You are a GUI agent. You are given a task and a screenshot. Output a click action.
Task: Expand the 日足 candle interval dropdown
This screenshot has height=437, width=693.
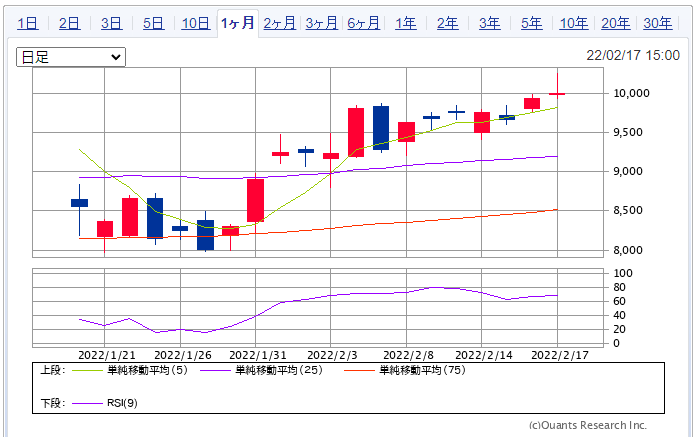click(71, 57)
